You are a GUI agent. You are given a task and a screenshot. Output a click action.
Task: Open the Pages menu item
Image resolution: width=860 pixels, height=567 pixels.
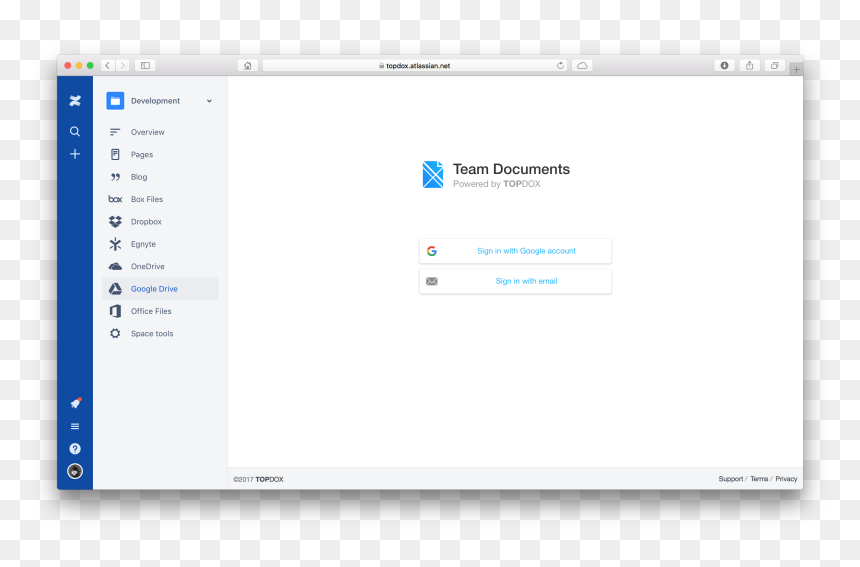[x=160, y=155]
